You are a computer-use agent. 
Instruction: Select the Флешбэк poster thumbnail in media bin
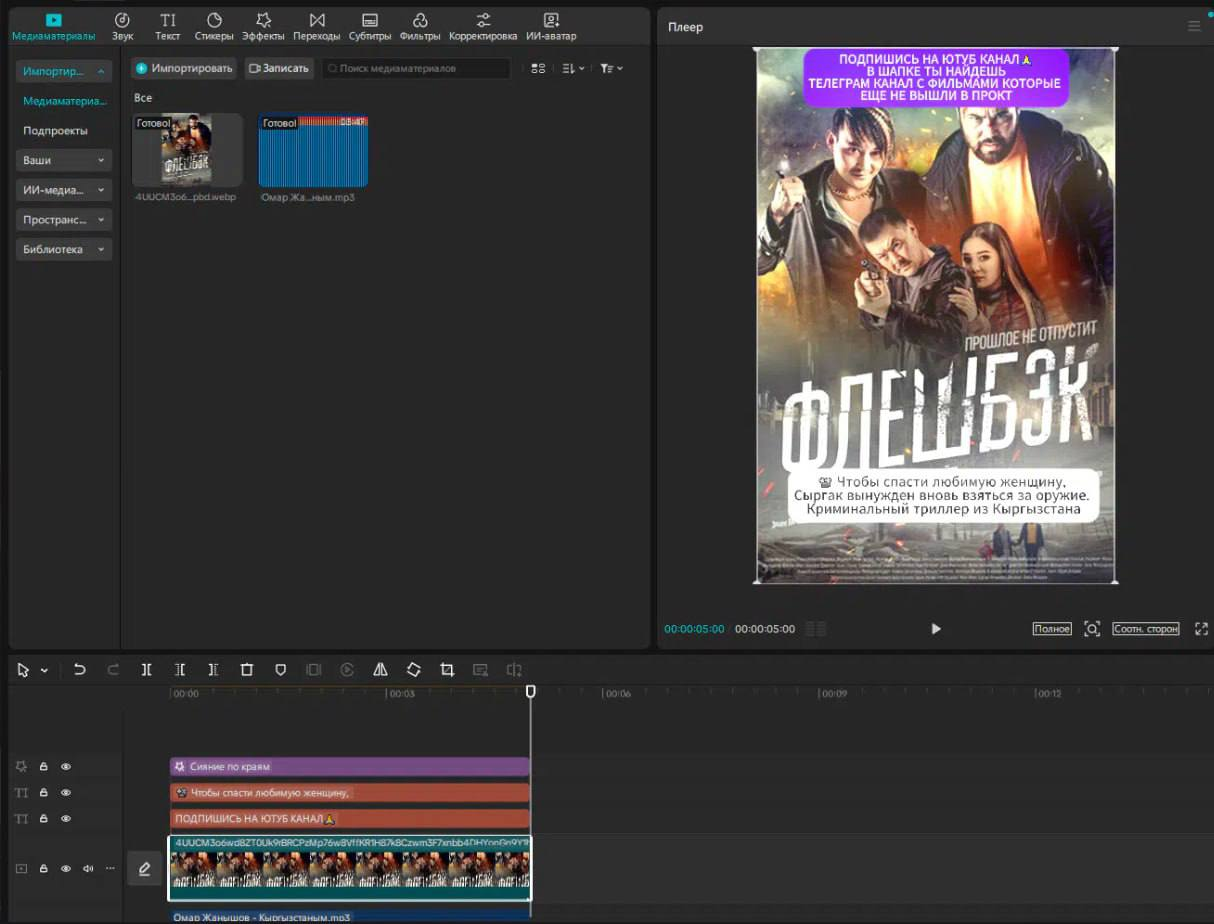(x=187, y=150)
